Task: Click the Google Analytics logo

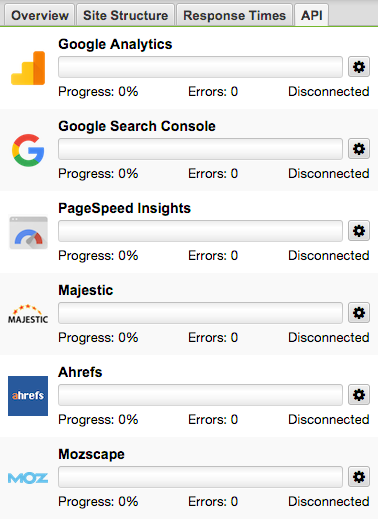Action: (28, 68)
